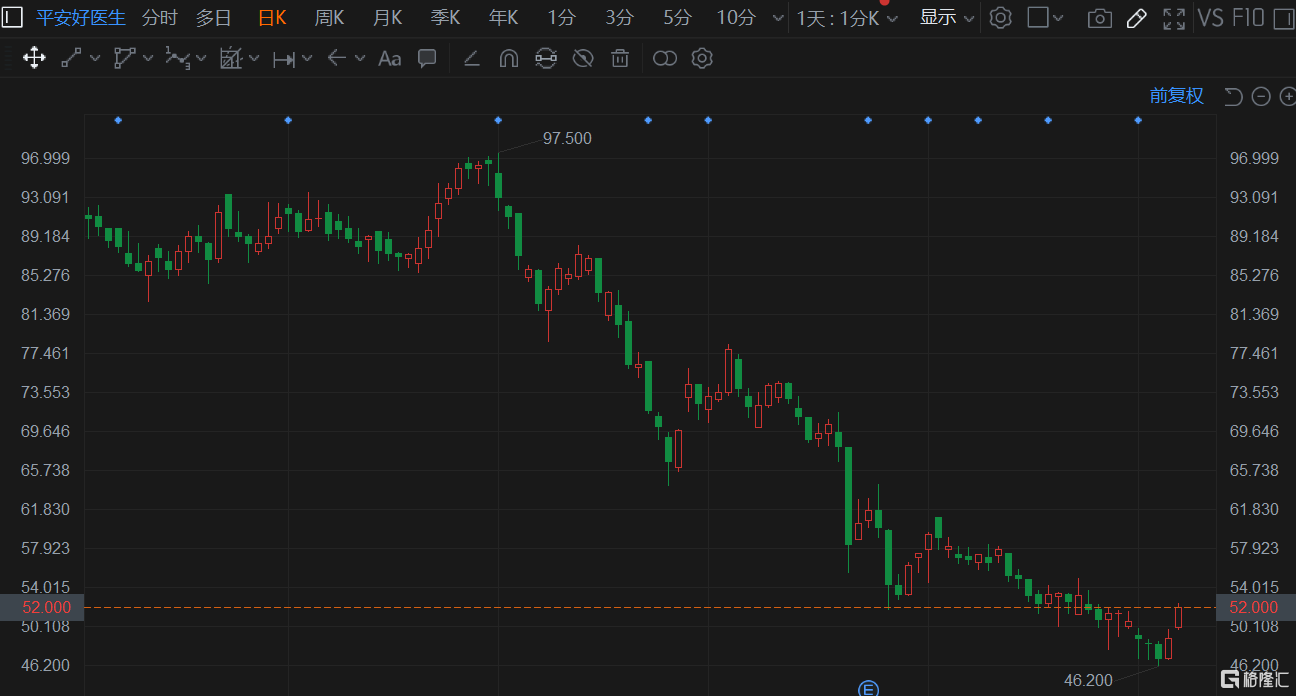This screenshot has height=696, width=1296.
Task: Click the 平安好医生 stock name
Action: [x=80, y=17]
